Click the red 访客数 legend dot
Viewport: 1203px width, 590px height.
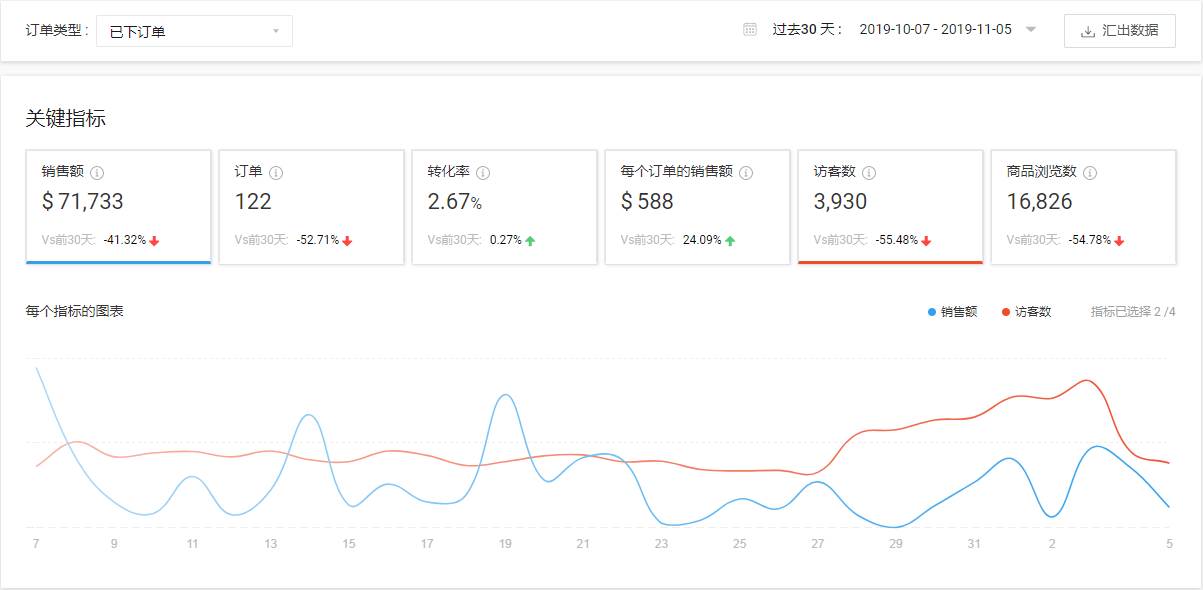1006,312
